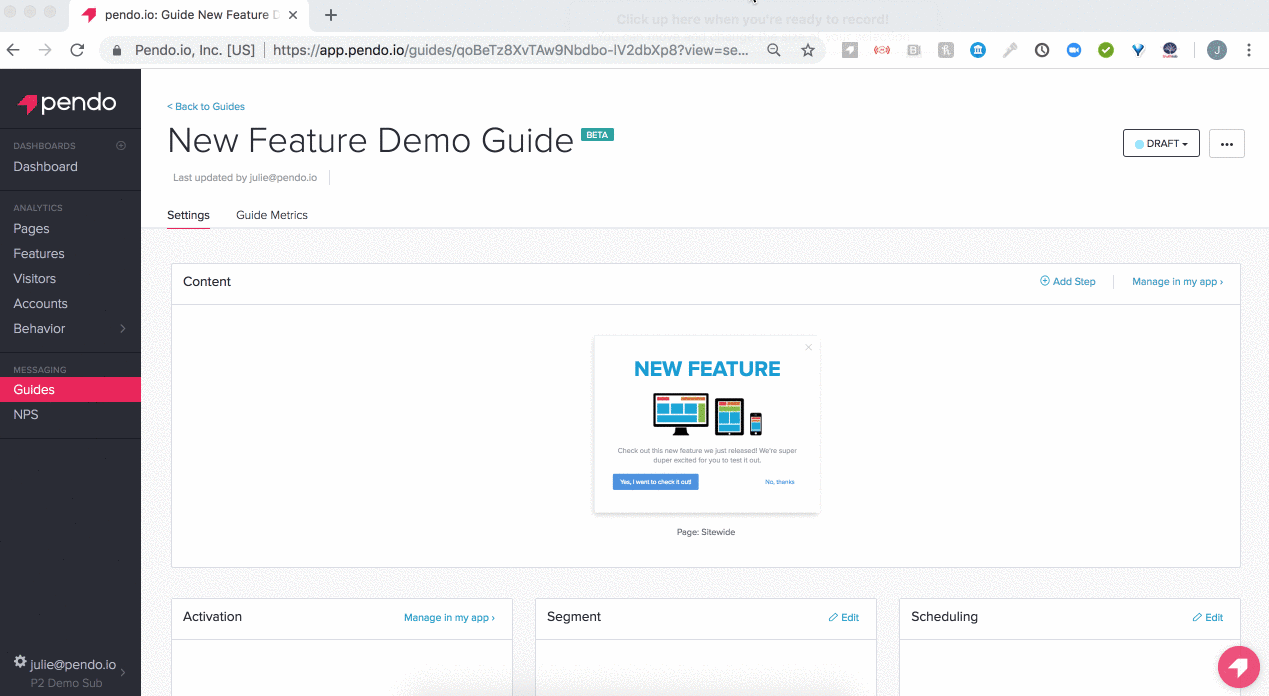Click the plus icon next to Dashboards
Image resolution: width=1269 pixels, height=696 pixels.
point(121,146)
